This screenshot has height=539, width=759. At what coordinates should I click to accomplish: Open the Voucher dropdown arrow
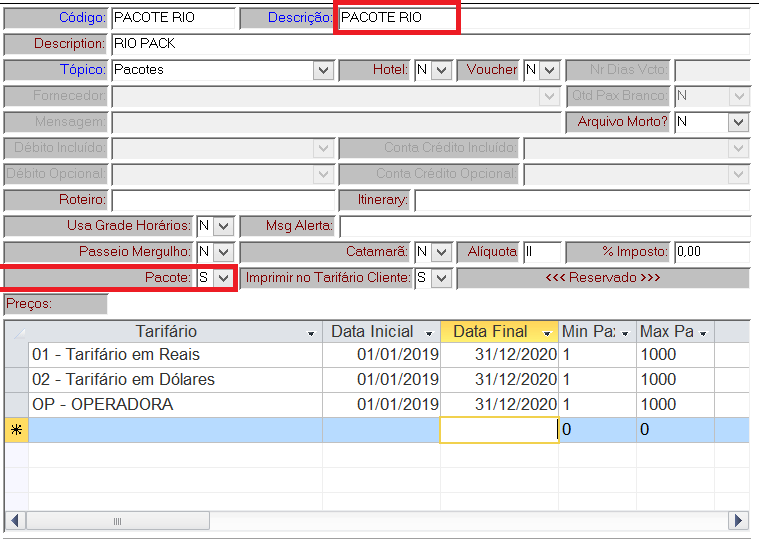551,70
